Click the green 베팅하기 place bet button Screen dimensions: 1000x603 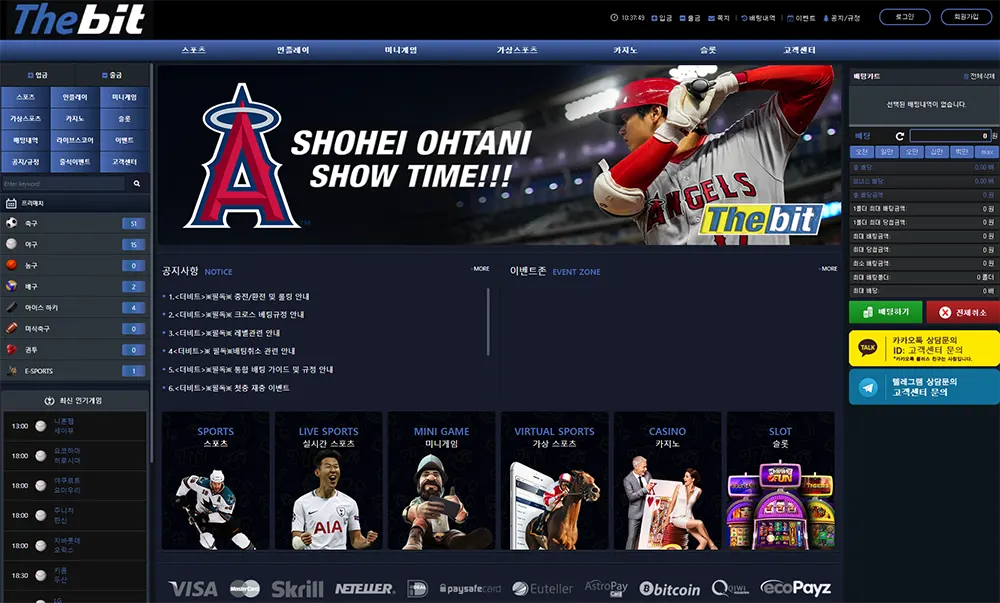885,312
